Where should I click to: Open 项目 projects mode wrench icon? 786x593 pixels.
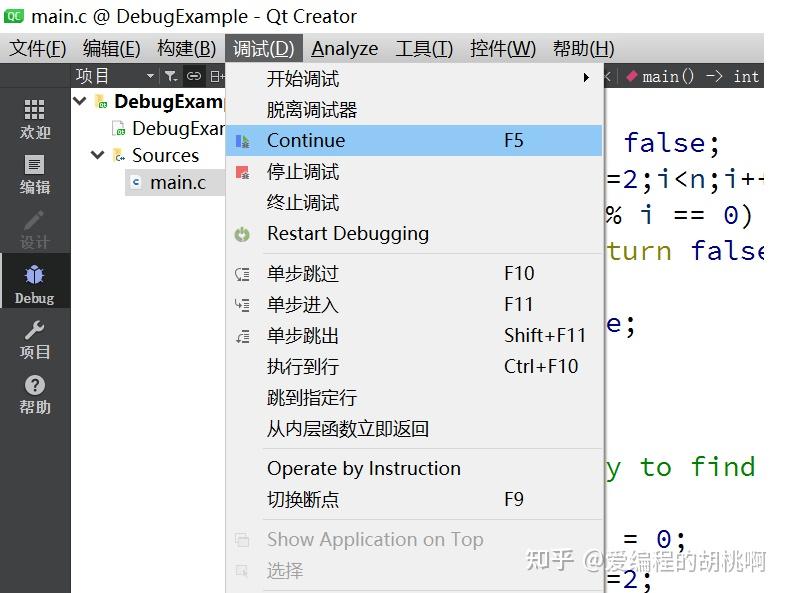tap(35, 330)
